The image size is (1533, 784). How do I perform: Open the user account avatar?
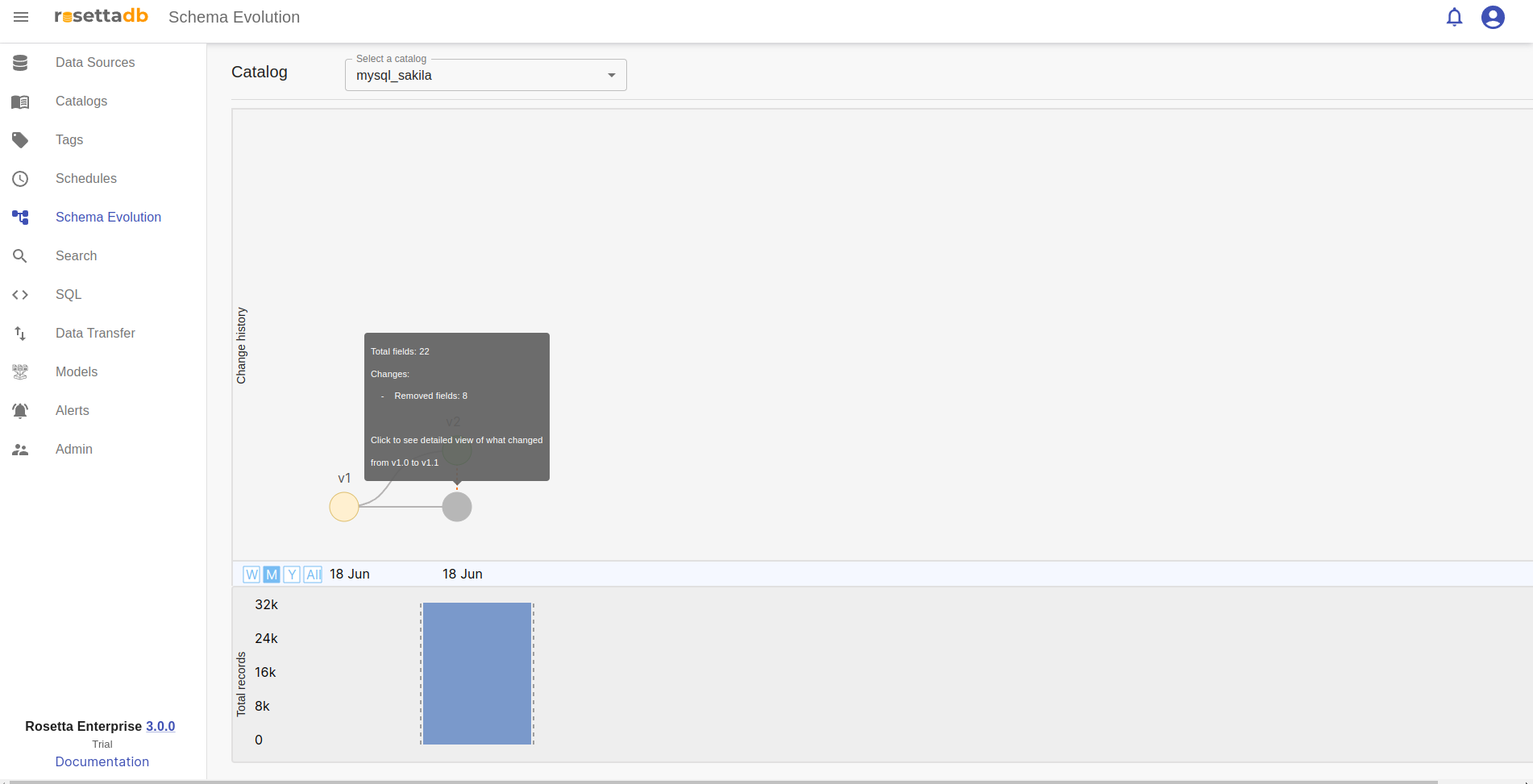[x=1493, y=17]
